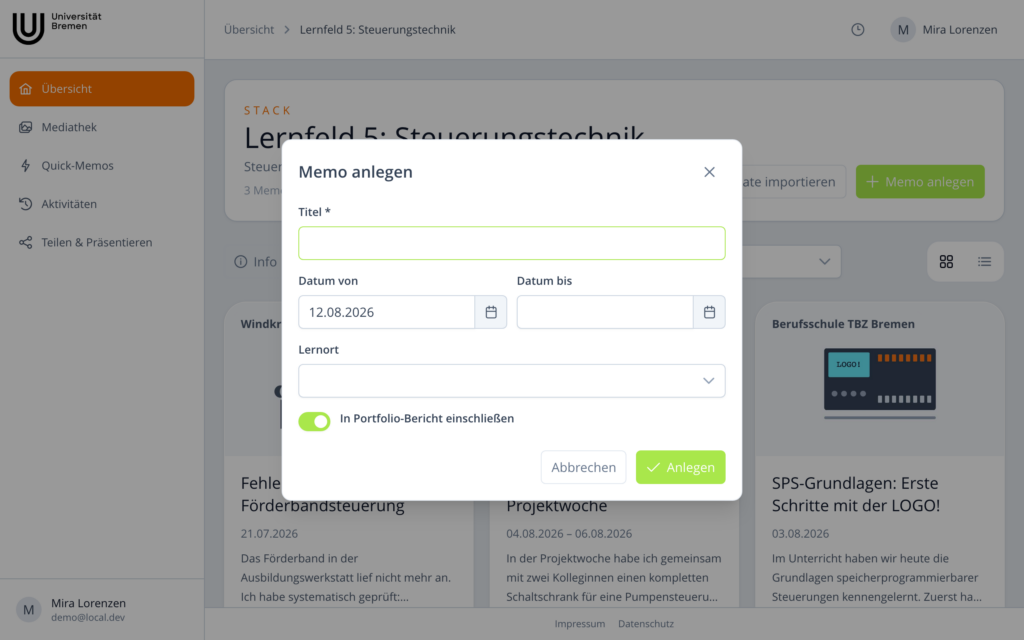Switch to list view icon
The height and width of the screenshot is (640, 1024).
click(x=984, y=262)
